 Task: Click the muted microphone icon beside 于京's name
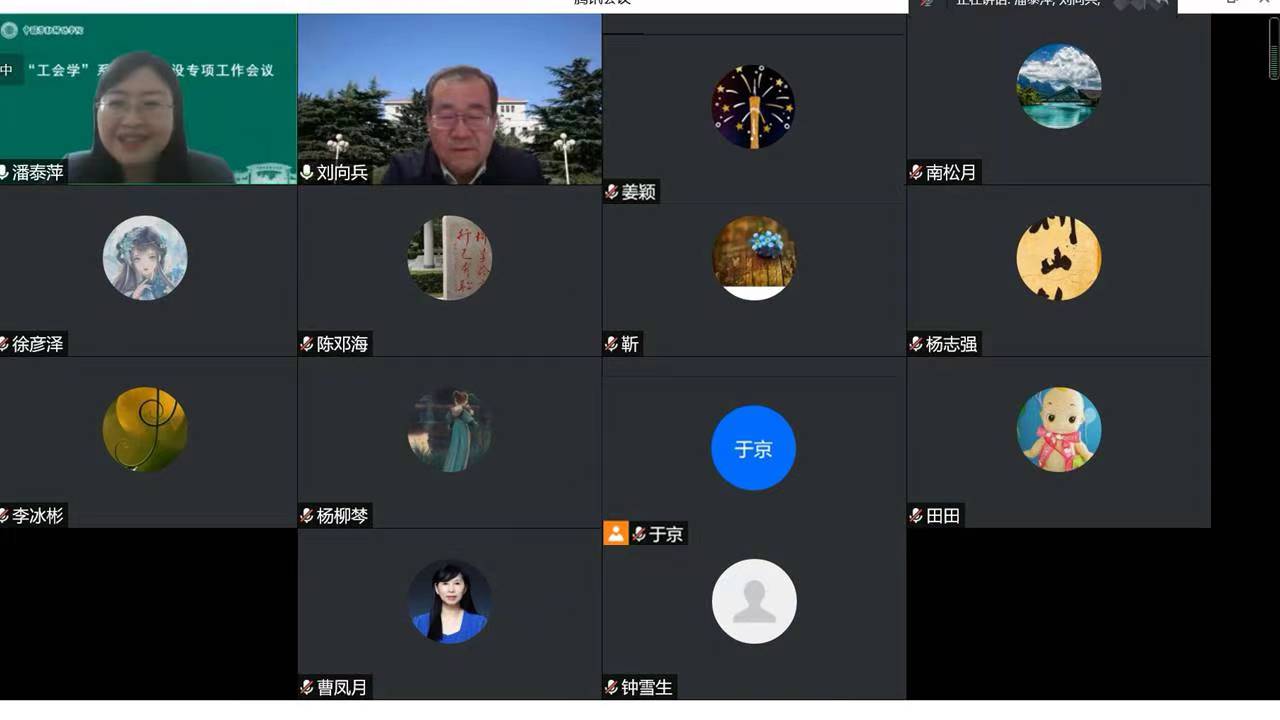640,534
